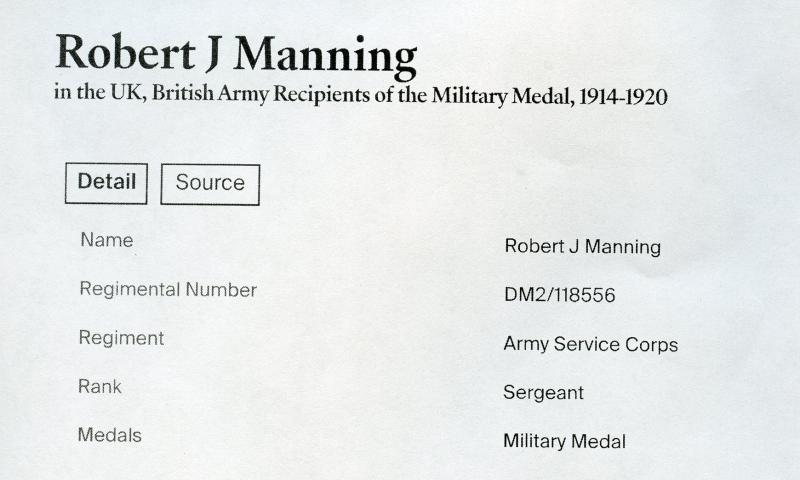Click the Army Service Corps regiment value
Viewport: 800px width, 480px height.
point(590,345)
